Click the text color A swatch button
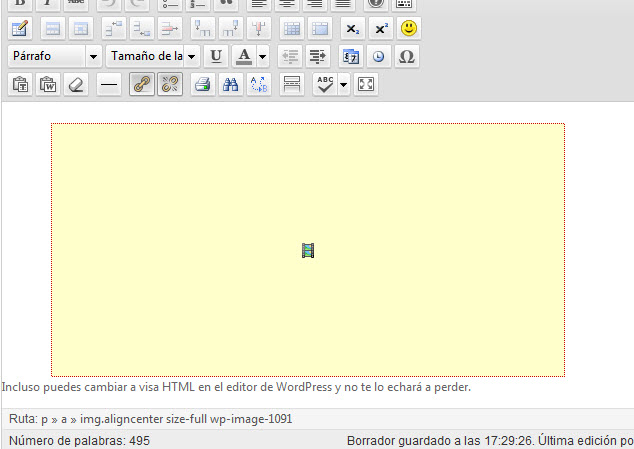This screenshot has width=634, height=449. click(x=243, y=56)
